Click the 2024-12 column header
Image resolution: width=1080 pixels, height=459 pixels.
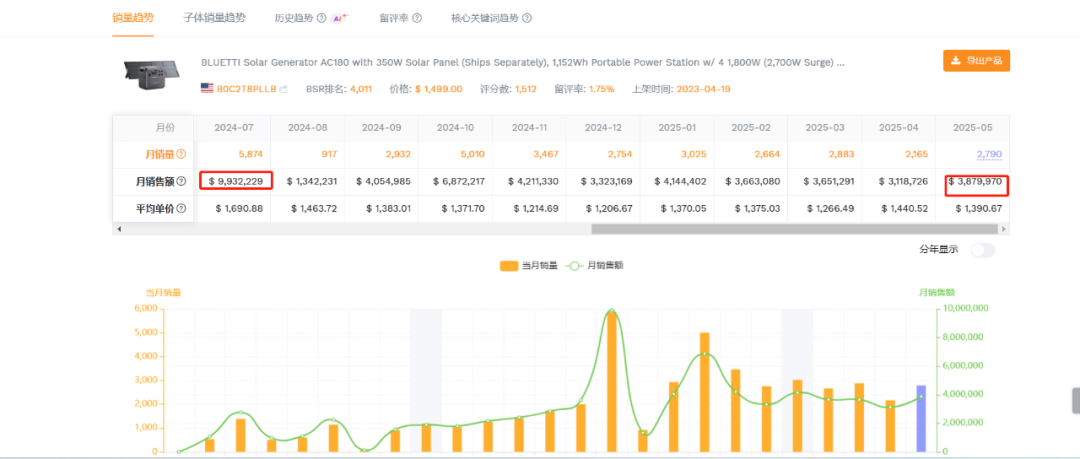coord(603,128)
